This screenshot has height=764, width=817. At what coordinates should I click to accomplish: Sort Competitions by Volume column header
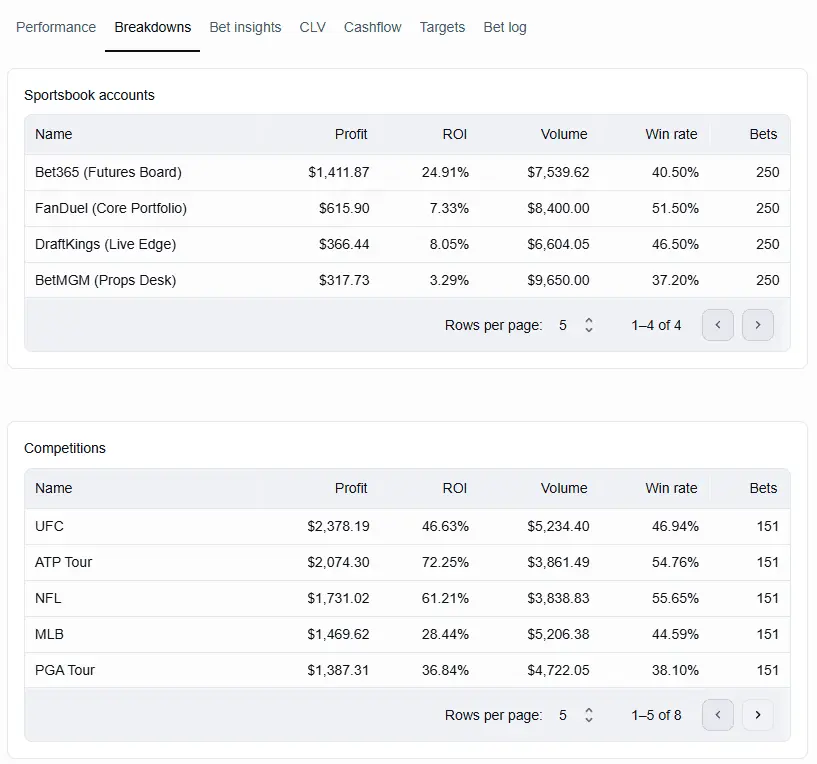pyautogui.click(x=564, y=488)
